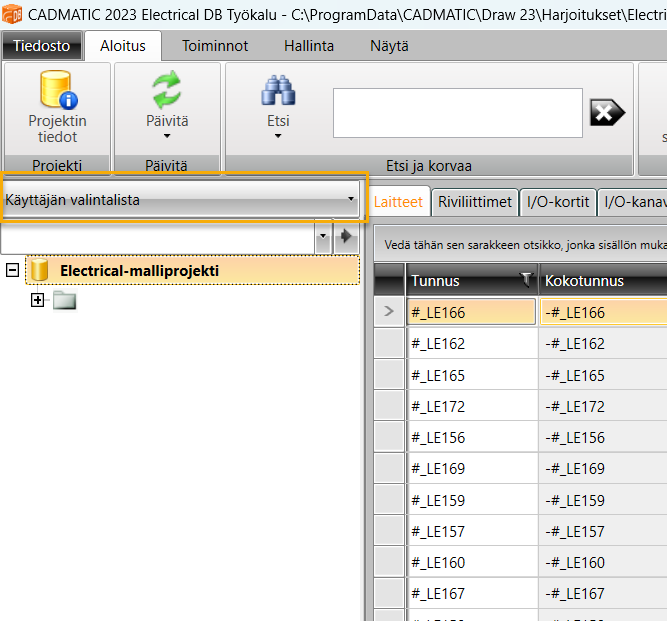667x621 pixels.
Task: Open the Tiedosto menu
Action: (x=41, y=46)
